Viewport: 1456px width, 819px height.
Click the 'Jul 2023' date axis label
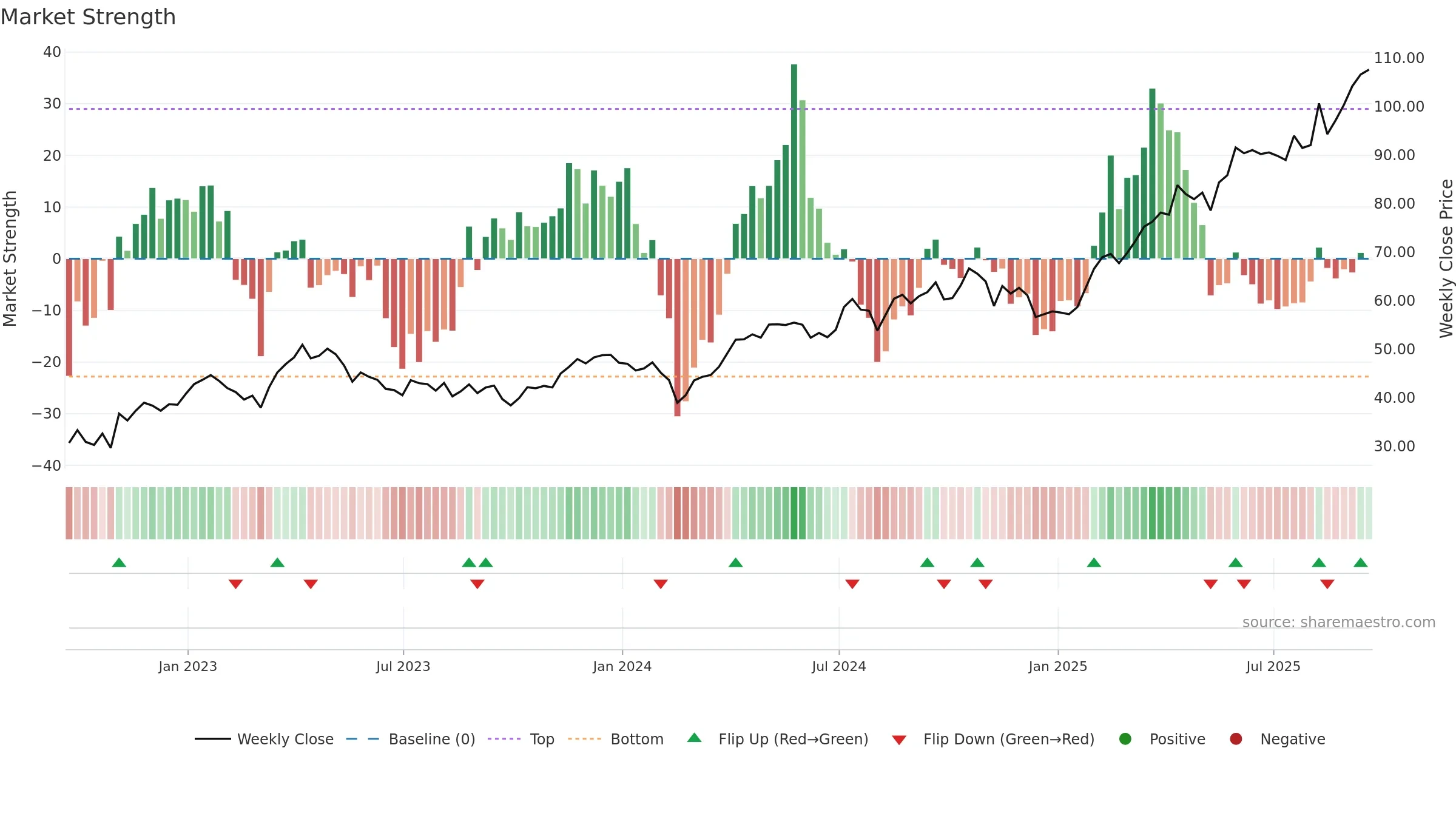(403, 667)
